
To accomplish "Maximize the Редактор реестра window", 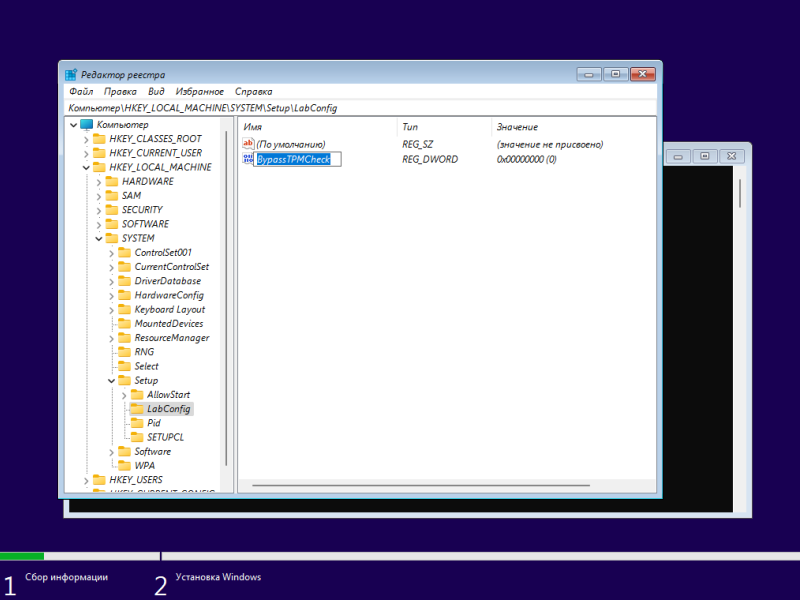I will click(615, 74).
